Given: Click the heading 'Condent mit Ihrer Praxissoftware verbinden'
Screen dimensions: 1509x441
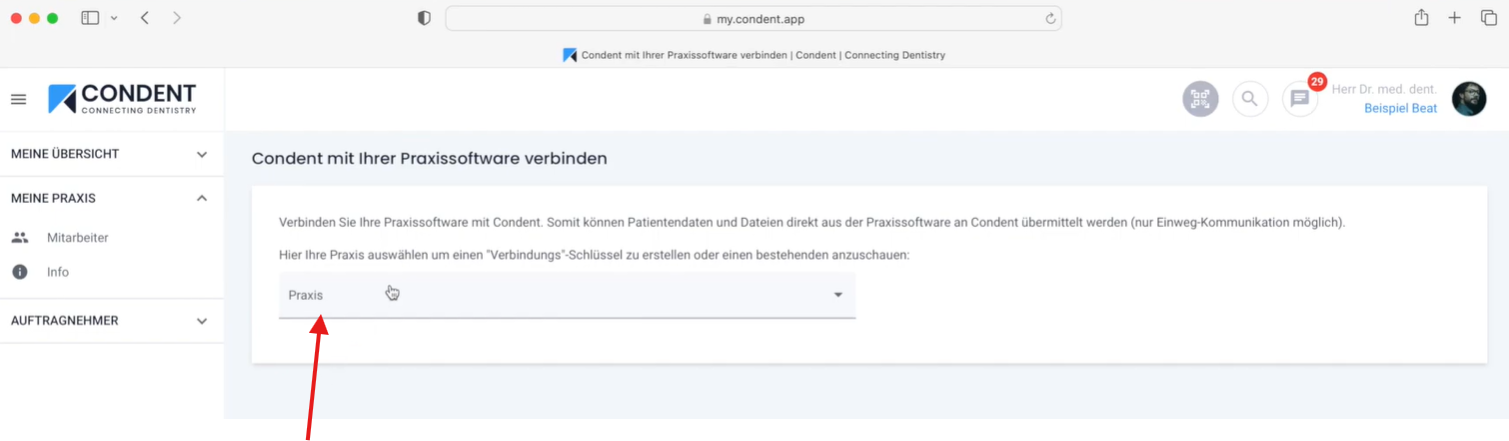Looking at the screenshot, I should (x=429, y=158).
